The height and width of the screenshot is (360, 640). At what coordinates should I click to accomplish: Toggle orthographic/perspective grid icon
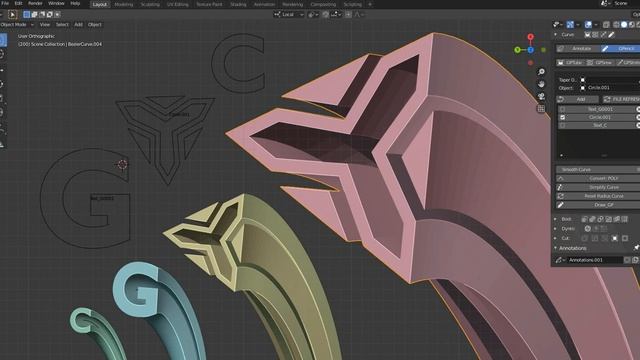pyautogui.click(x=541, y=109)
